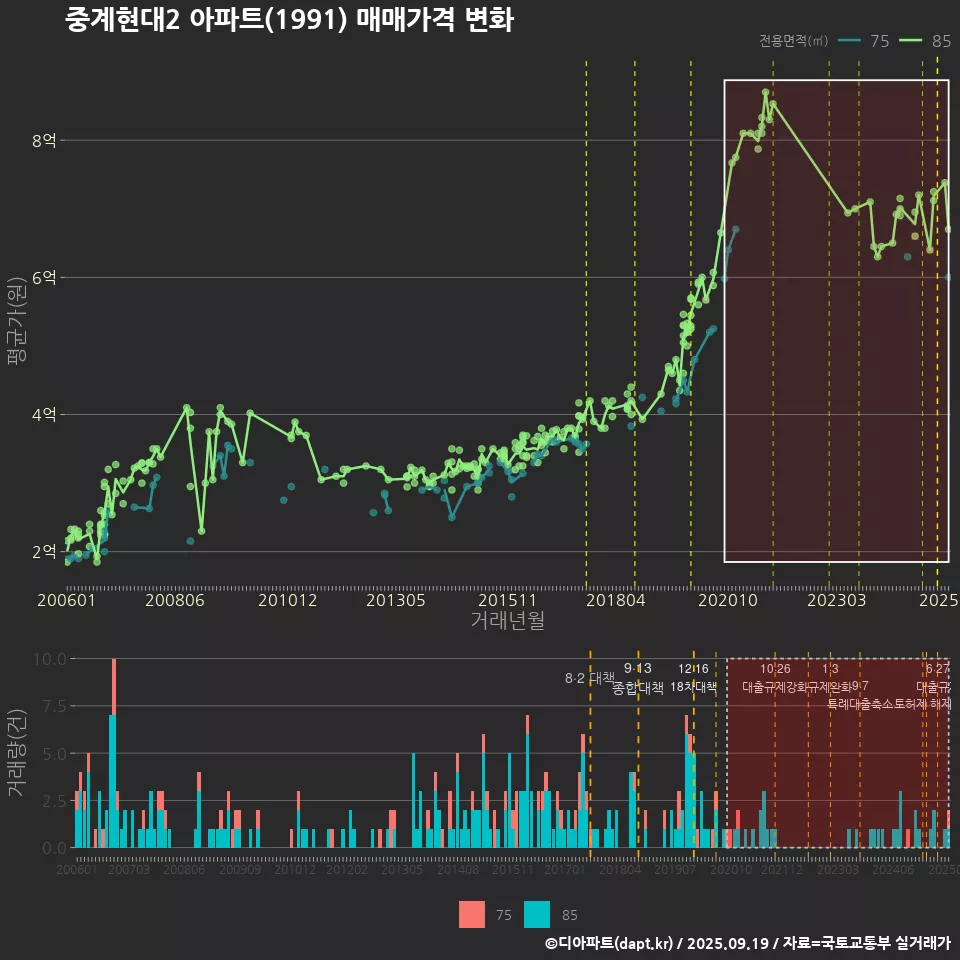Screen dimensions: 960x960
Task: Click the 평균가(원) y-axis title
Action: (16, 320)
